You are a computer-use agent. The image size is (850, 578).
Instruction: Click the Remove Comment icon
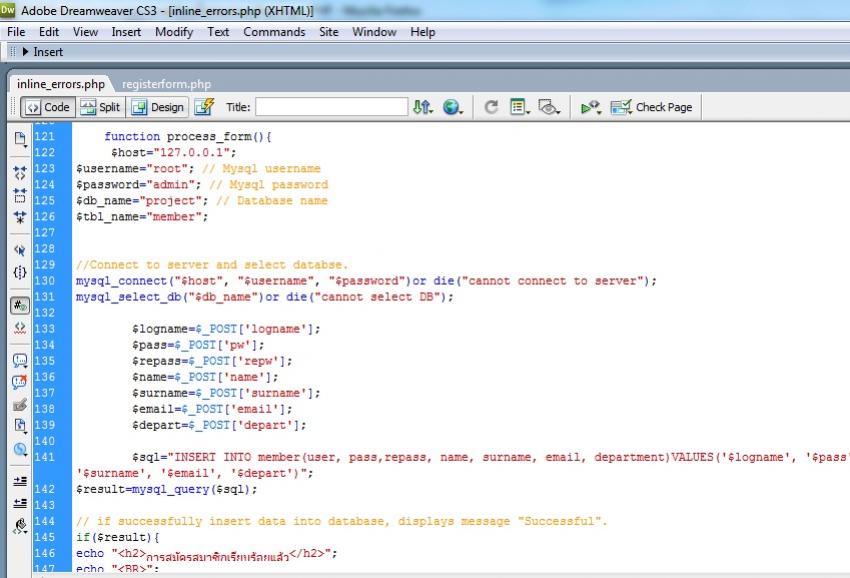20,383
